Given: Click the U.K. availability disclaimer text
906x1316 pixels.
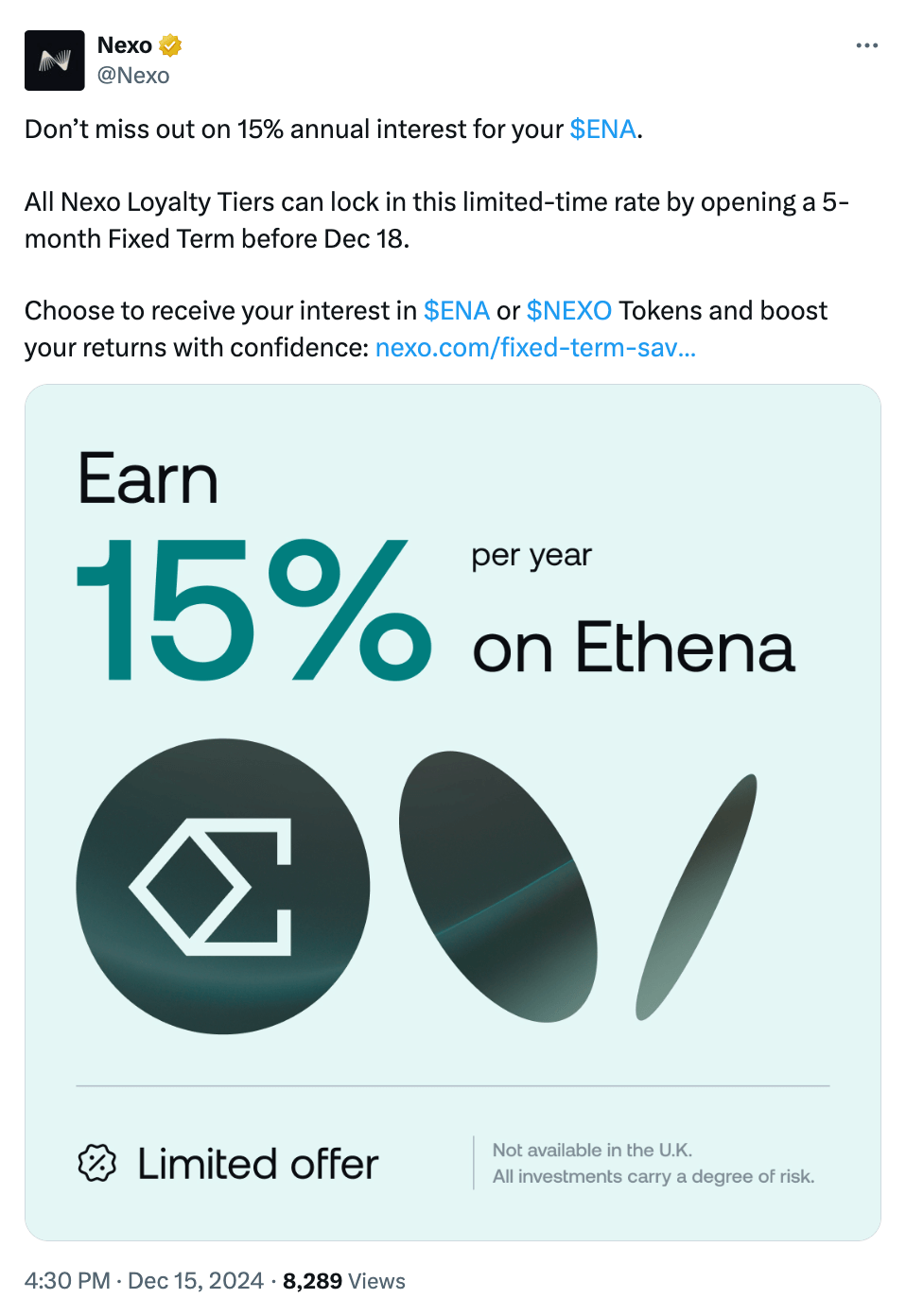Looking at the screenshot, I should coord(592,1151).
